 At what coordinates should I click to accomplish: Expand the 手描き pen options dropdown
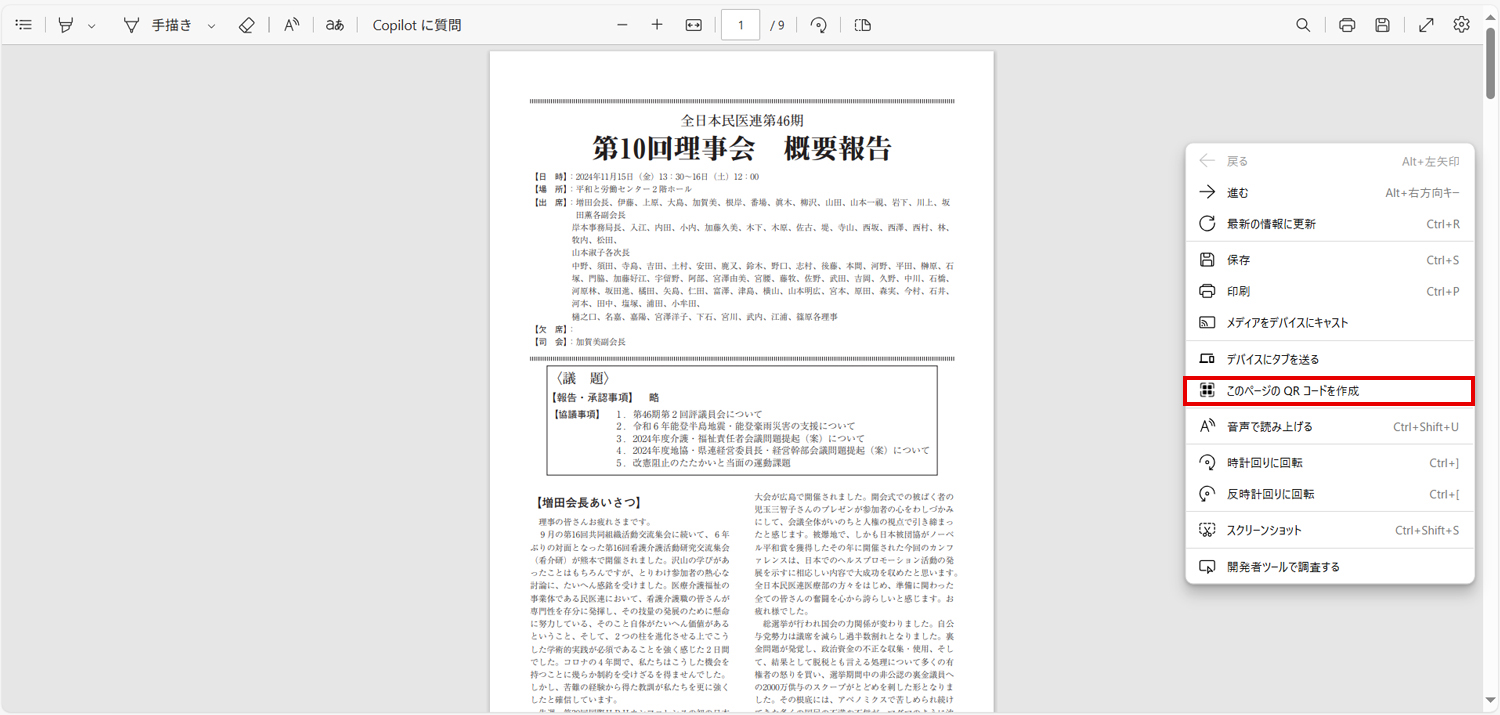coord(211,26)
